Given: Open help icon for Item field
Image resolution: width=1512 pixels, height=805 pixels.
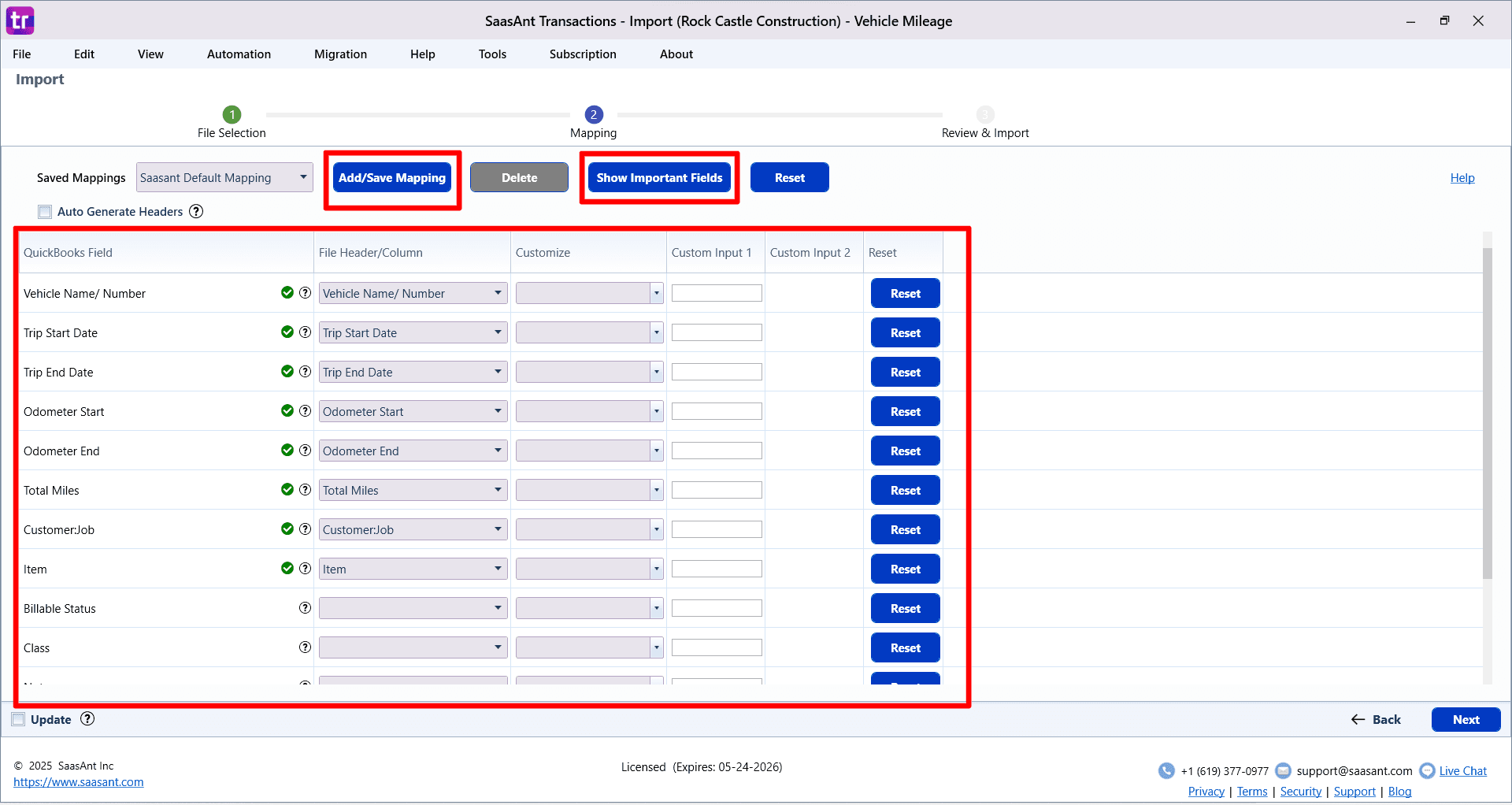Looking at the screenshot, I should click(x=305, y=569).
